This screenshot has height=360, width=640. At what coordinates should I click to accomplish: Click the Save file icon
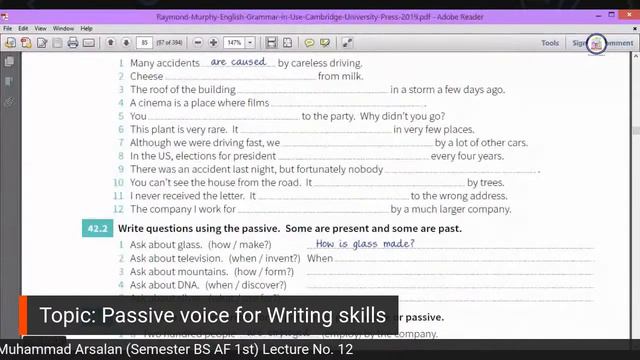click(58, 42)
